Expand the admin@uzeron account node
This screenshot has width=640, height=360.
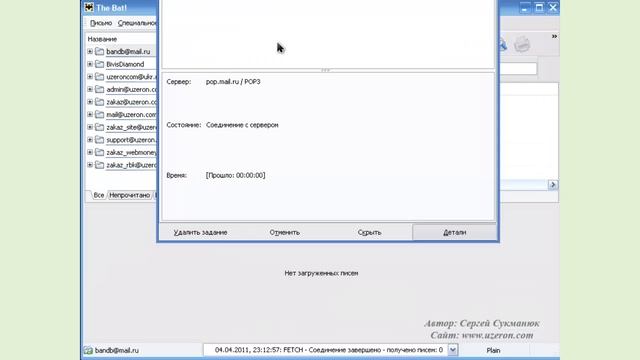pos(90,89)
